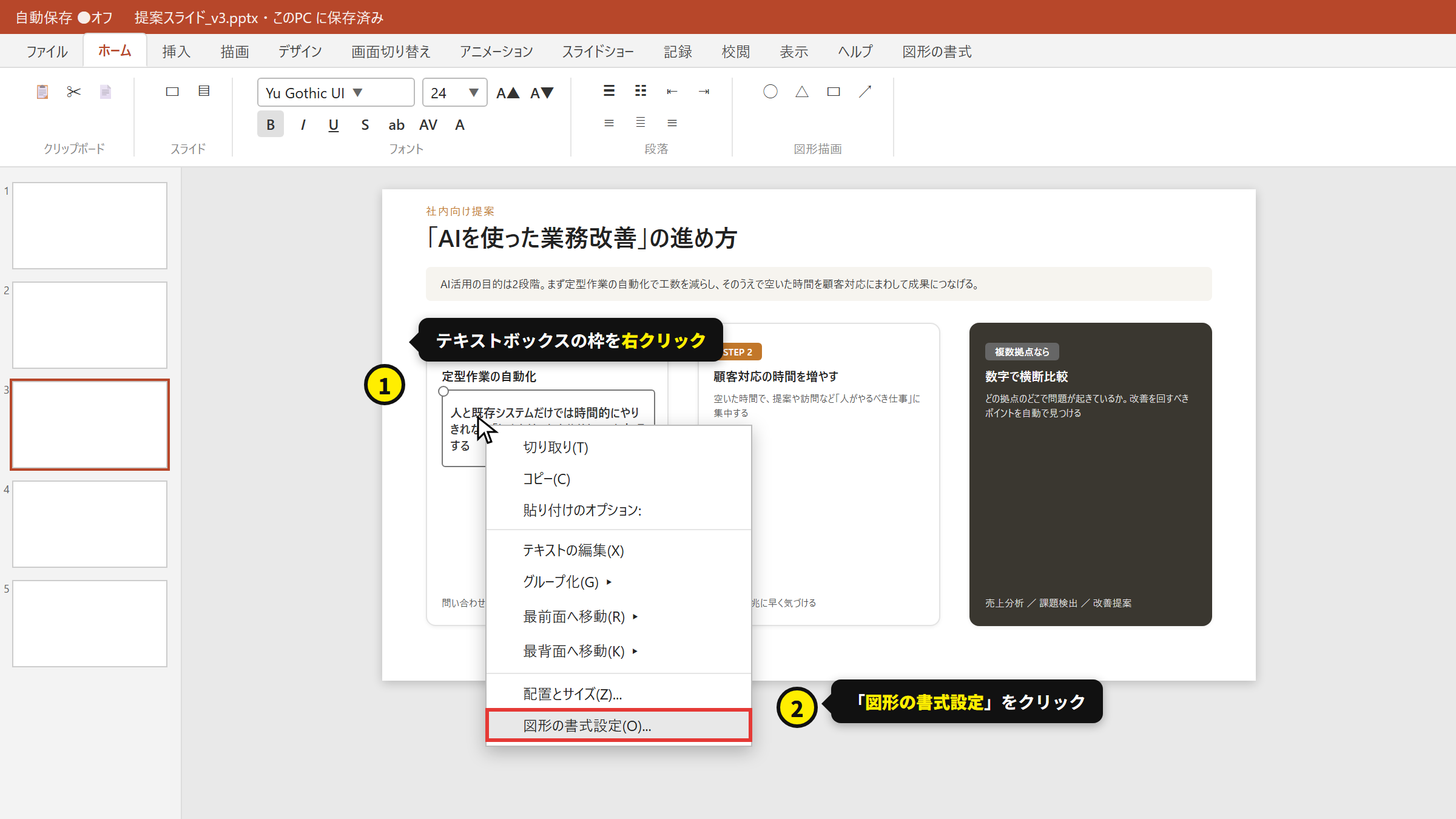1456x819 pixels.
Task: Switch to the 描画 tab
Action: pyautogui.click(x=235, y=52)
